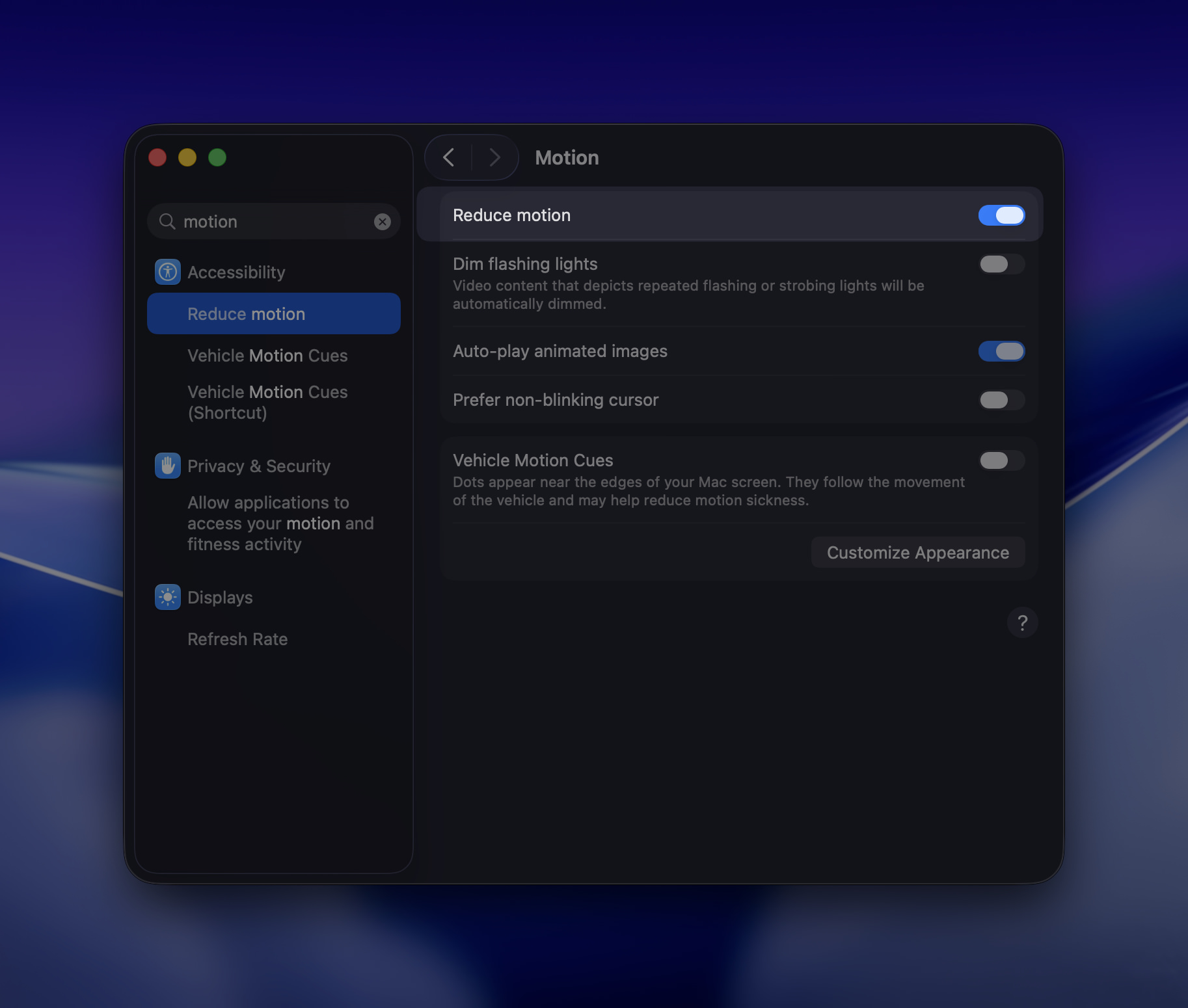
Task: Click into the motion search field
Action: (x=273, y=222)
